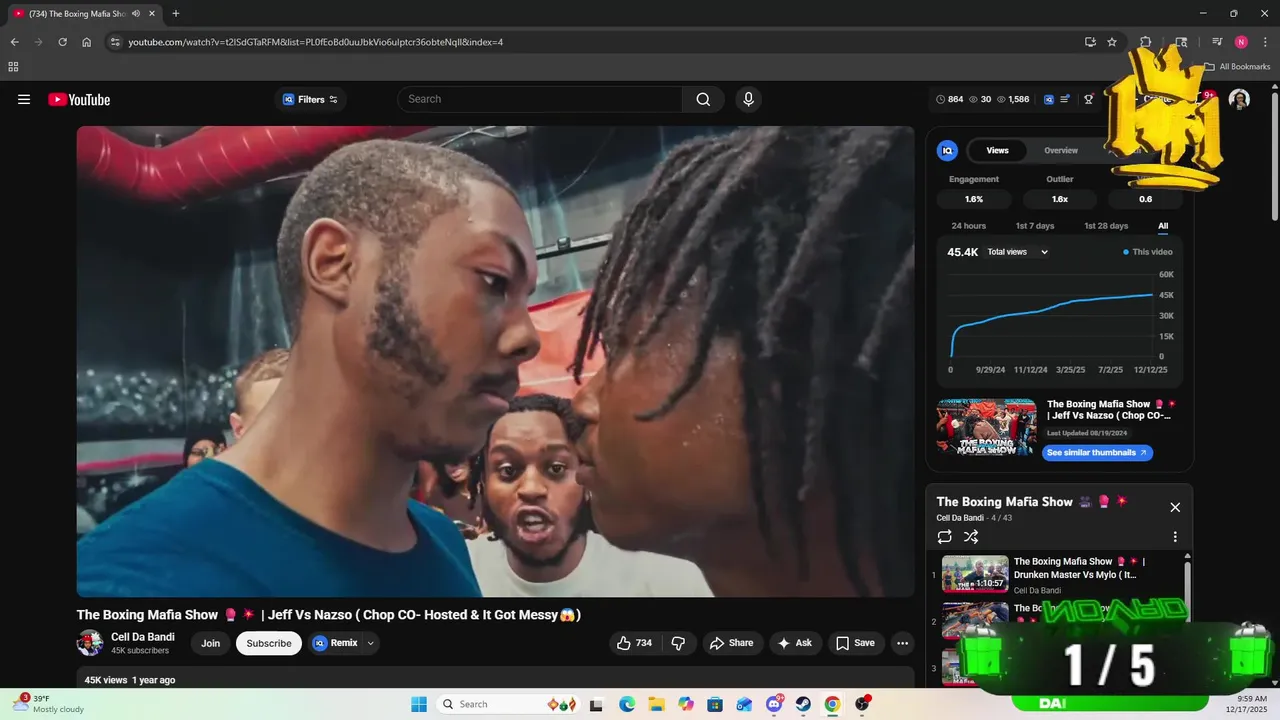Image resolution: width=1280 pixels, height=720 pixels.
Task: Click the vidIQ panel IQ round logo
Action: click(x=947, y=150)
